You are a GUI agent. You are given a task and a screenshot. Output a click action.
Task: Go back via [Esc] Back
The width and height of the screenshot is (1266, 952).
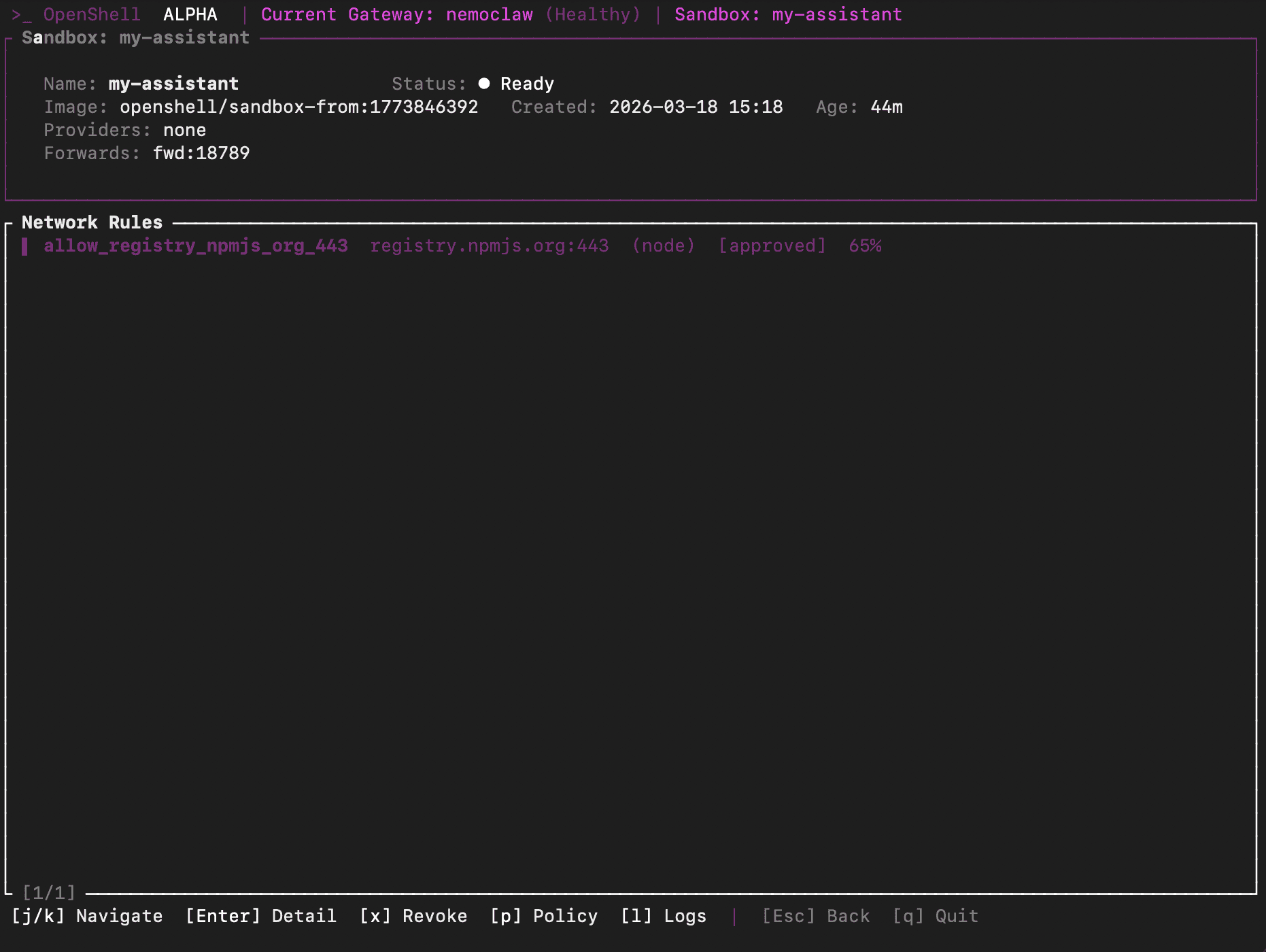click(x=816, y=916)
